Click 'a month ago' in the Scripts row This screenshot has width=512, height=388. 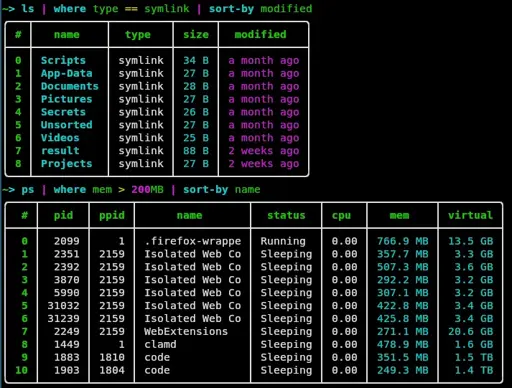pos(264,60)
